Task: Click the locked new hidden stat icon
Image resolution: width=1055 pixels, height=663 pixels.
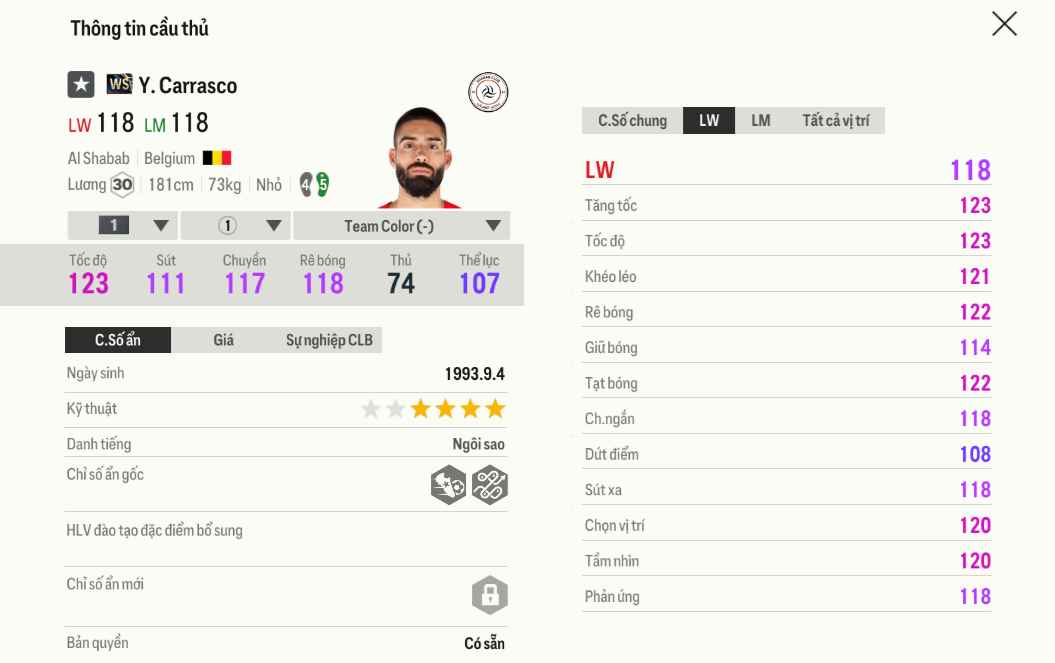Action: (x=490, y=595)
